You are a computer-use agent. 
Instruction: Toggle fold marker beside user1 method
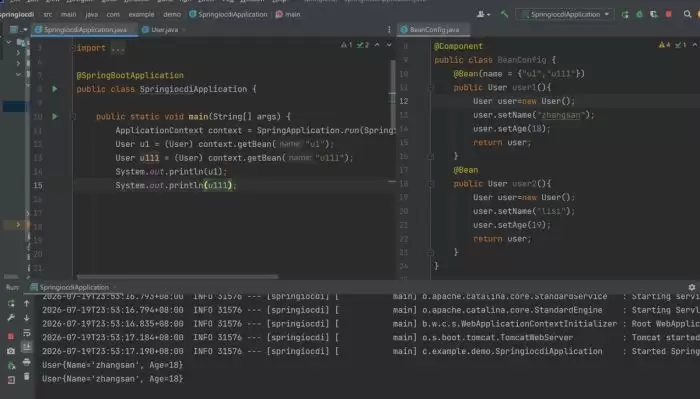(x=431, y=87)
